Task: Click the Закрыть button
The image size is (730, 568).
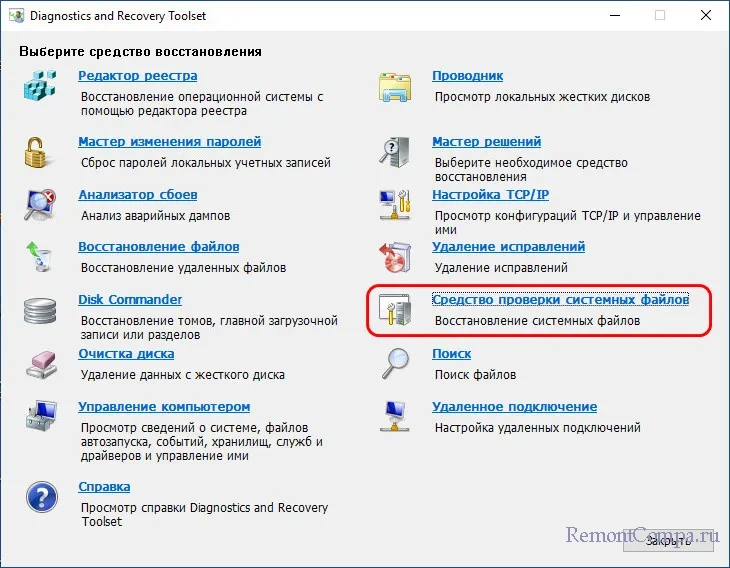Action: coord(668,540)
